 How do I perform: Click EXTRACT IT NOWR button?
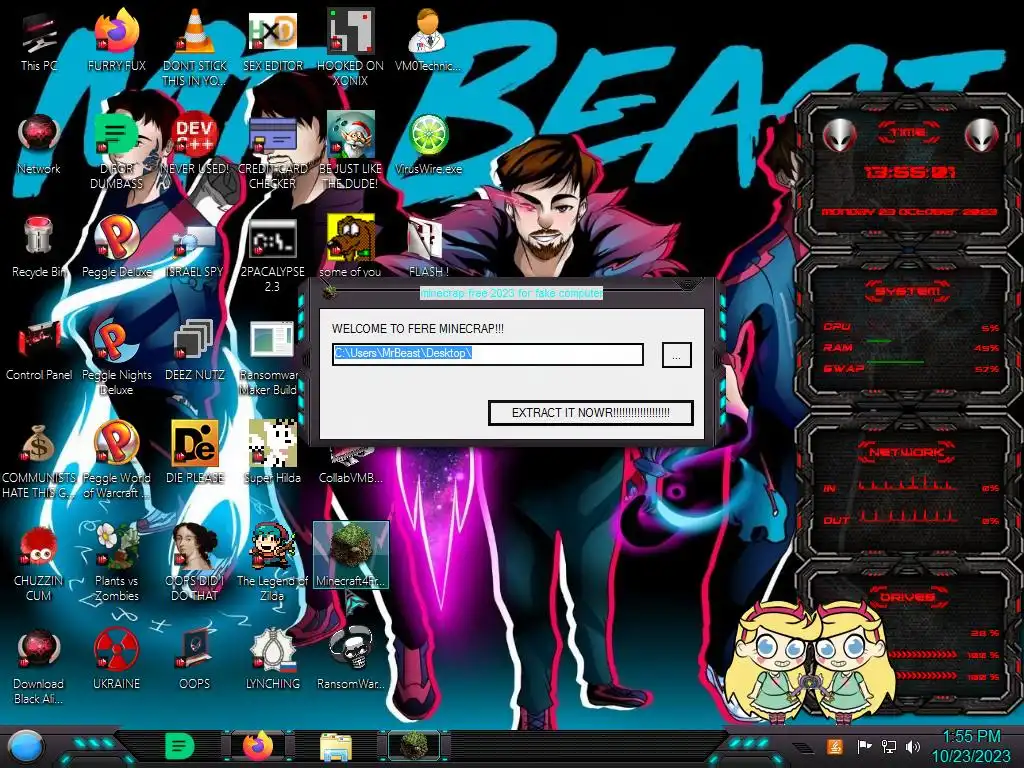590,413
